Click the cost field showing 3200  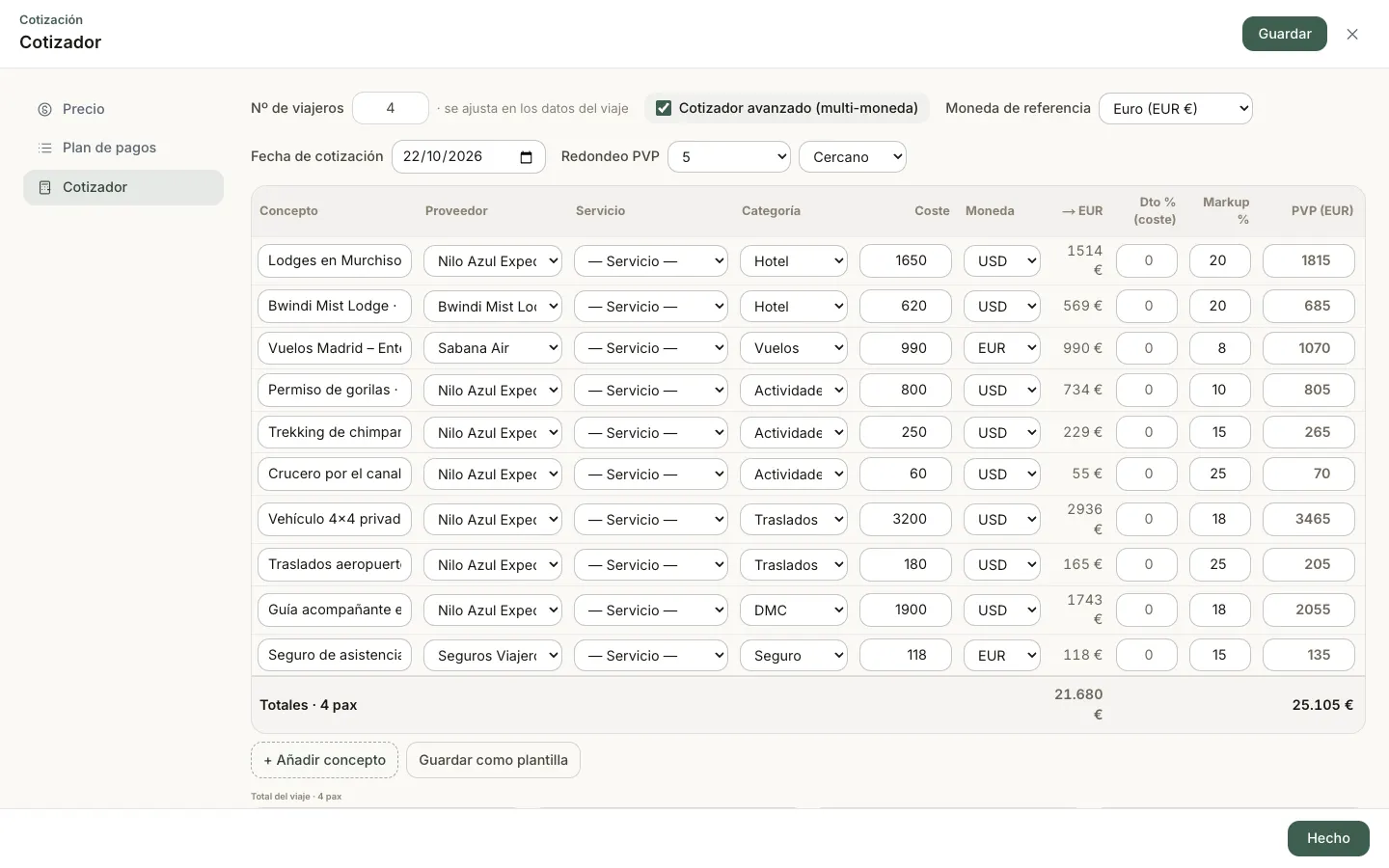click(906, 519)
